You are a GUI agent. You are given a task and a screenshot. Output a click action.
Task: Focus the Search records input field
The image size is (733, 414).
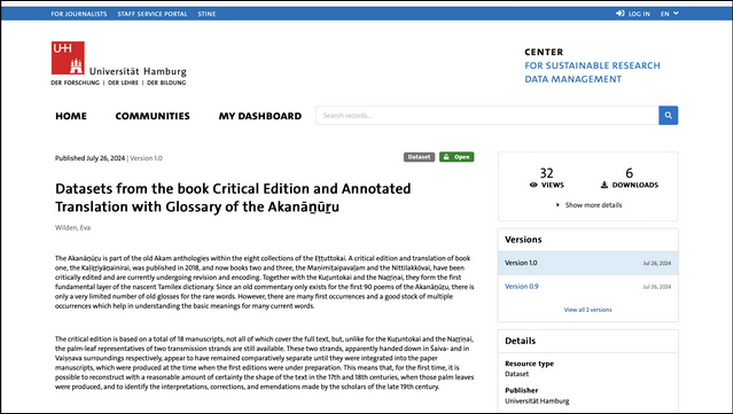(x=486, y=115)
